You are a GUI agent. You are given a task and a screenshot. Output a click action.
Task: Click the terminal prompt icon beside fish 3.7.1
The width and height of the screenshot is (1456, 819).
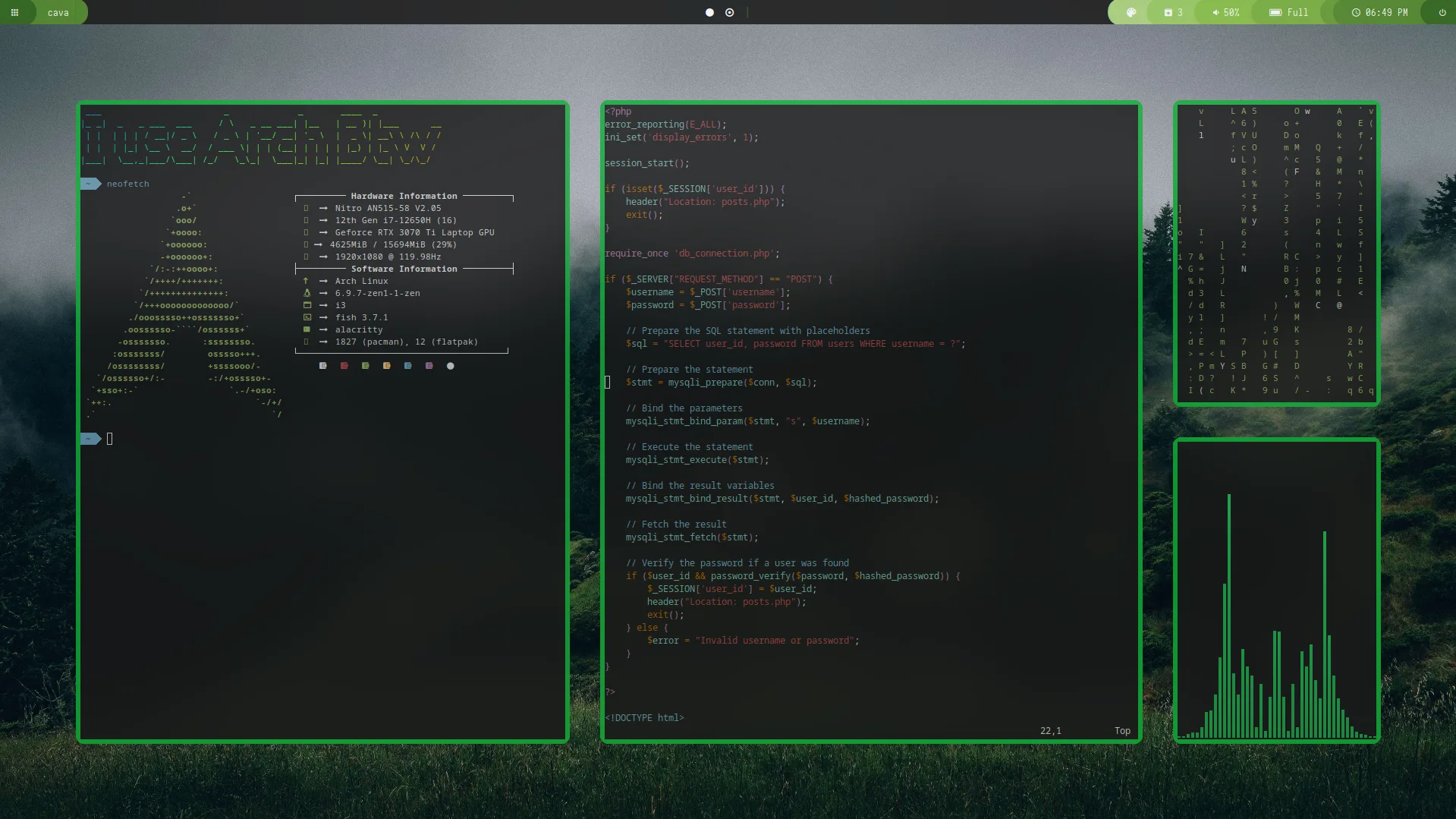tap(307, 317)
